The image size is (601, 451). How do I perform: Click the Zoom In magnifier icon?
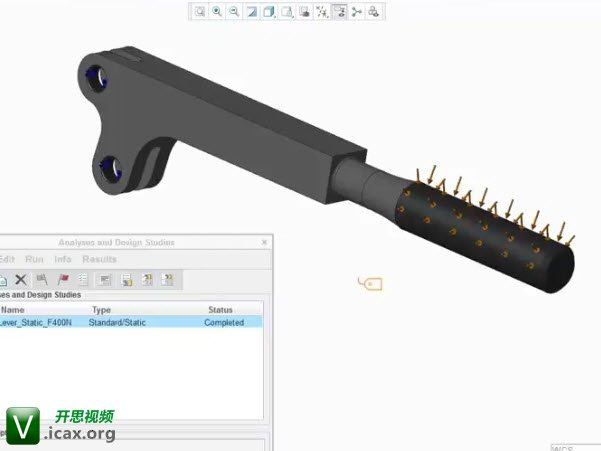(x=217, y=11)
